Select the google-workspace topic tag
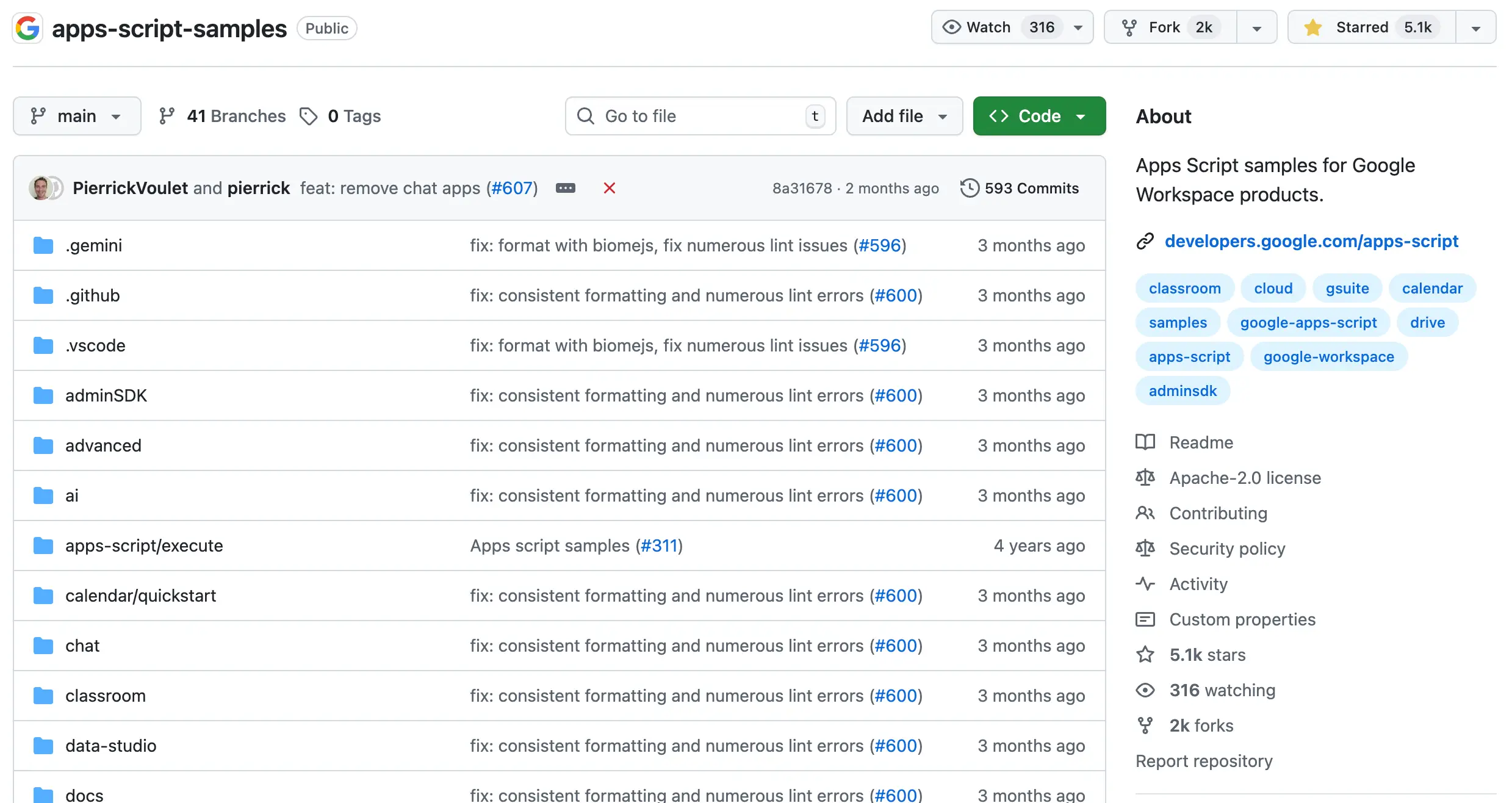The width and height of the screenshot is (1512, 803). pos(1328,357)
